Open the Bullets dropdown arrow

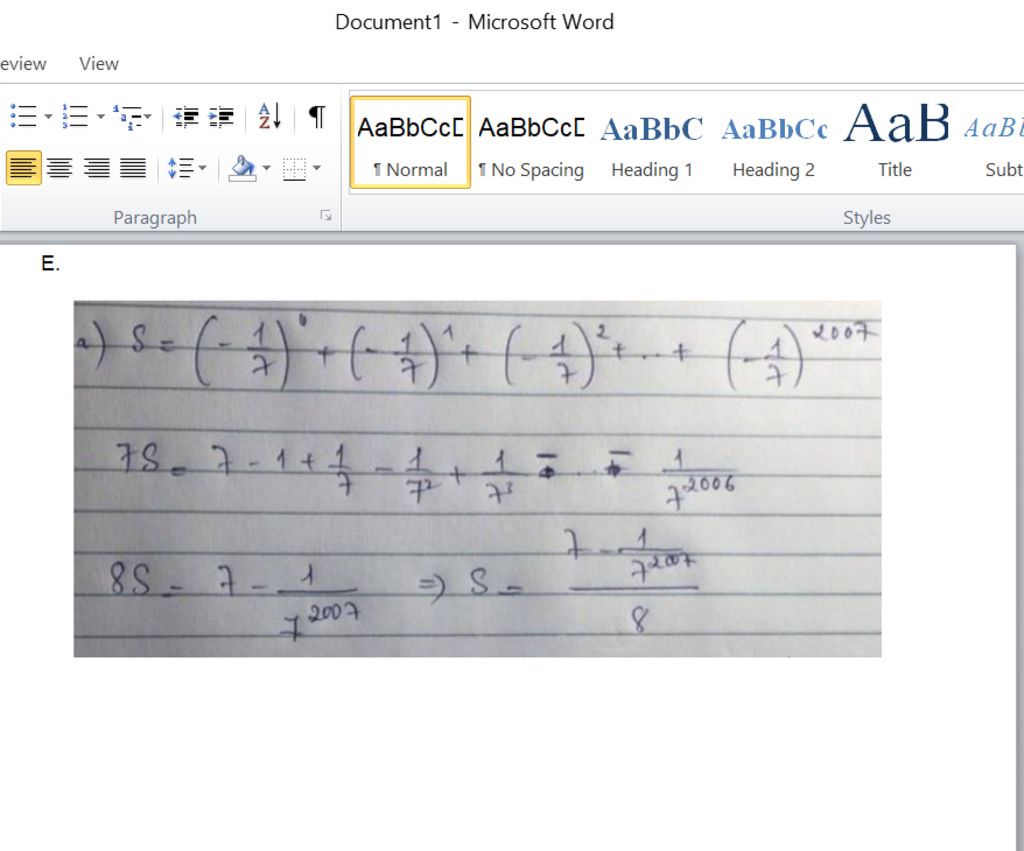click(48, 117)
